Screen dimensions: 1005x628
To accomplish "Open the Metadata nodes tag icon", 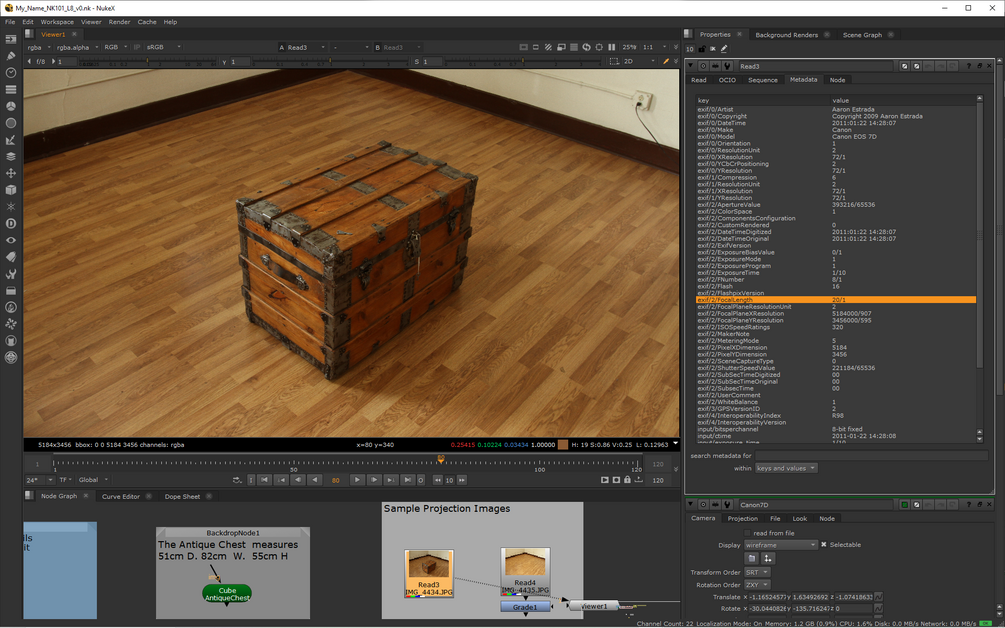I will [x=11, y=257].
